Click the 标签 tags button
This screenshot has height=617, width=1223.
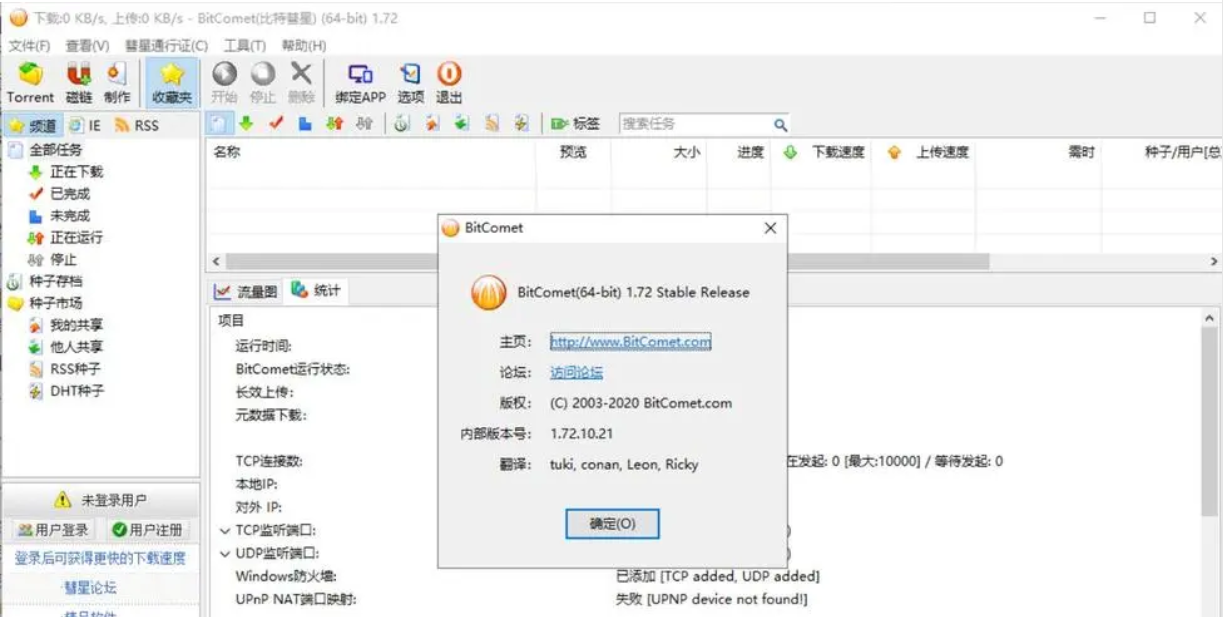575,123
